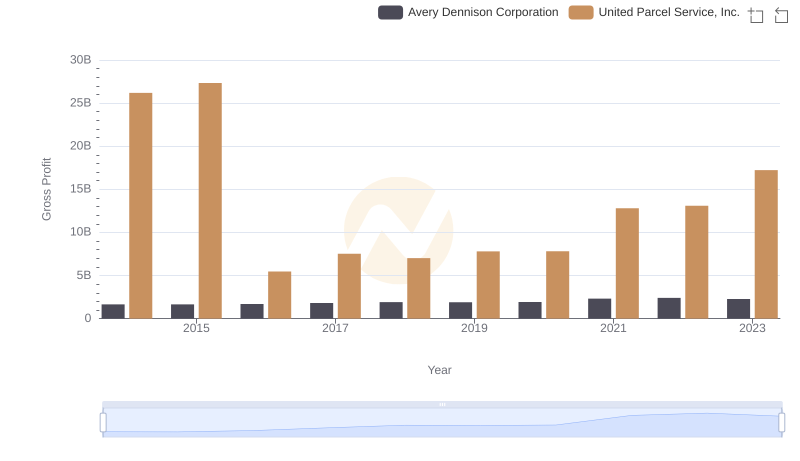The image size is (800, 461).
Task: Click the 5B y-axis label
Action: coord(84,275)
